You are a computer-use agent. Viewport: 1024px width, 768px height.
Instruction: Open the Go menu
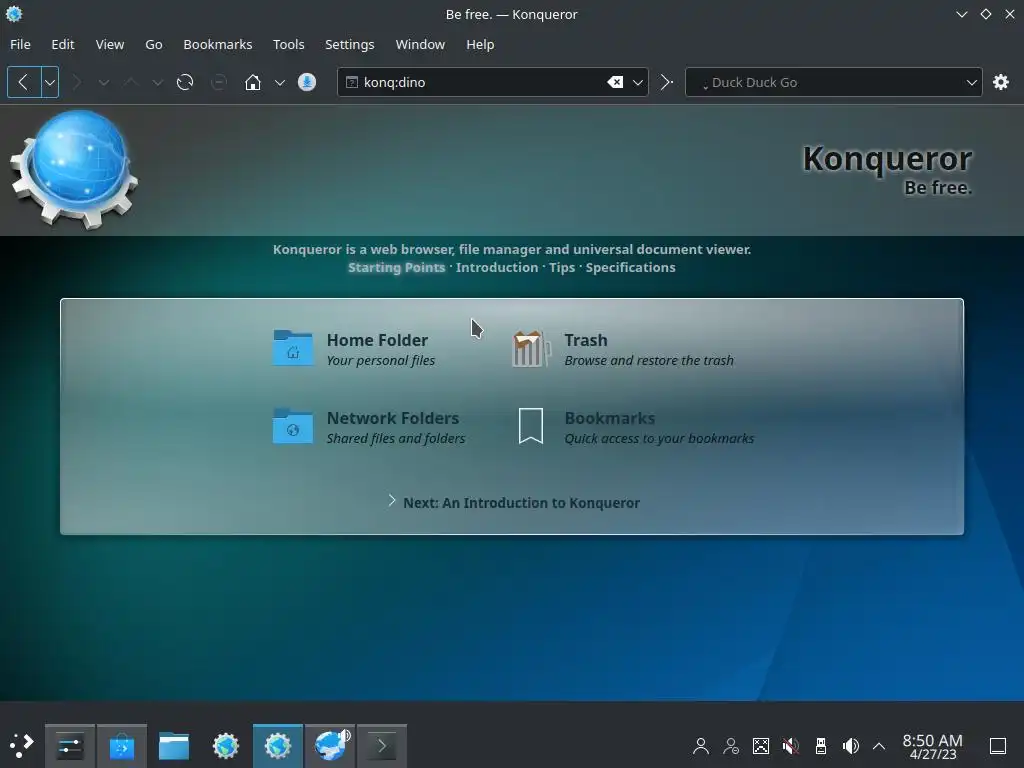[x=153, y=44]
